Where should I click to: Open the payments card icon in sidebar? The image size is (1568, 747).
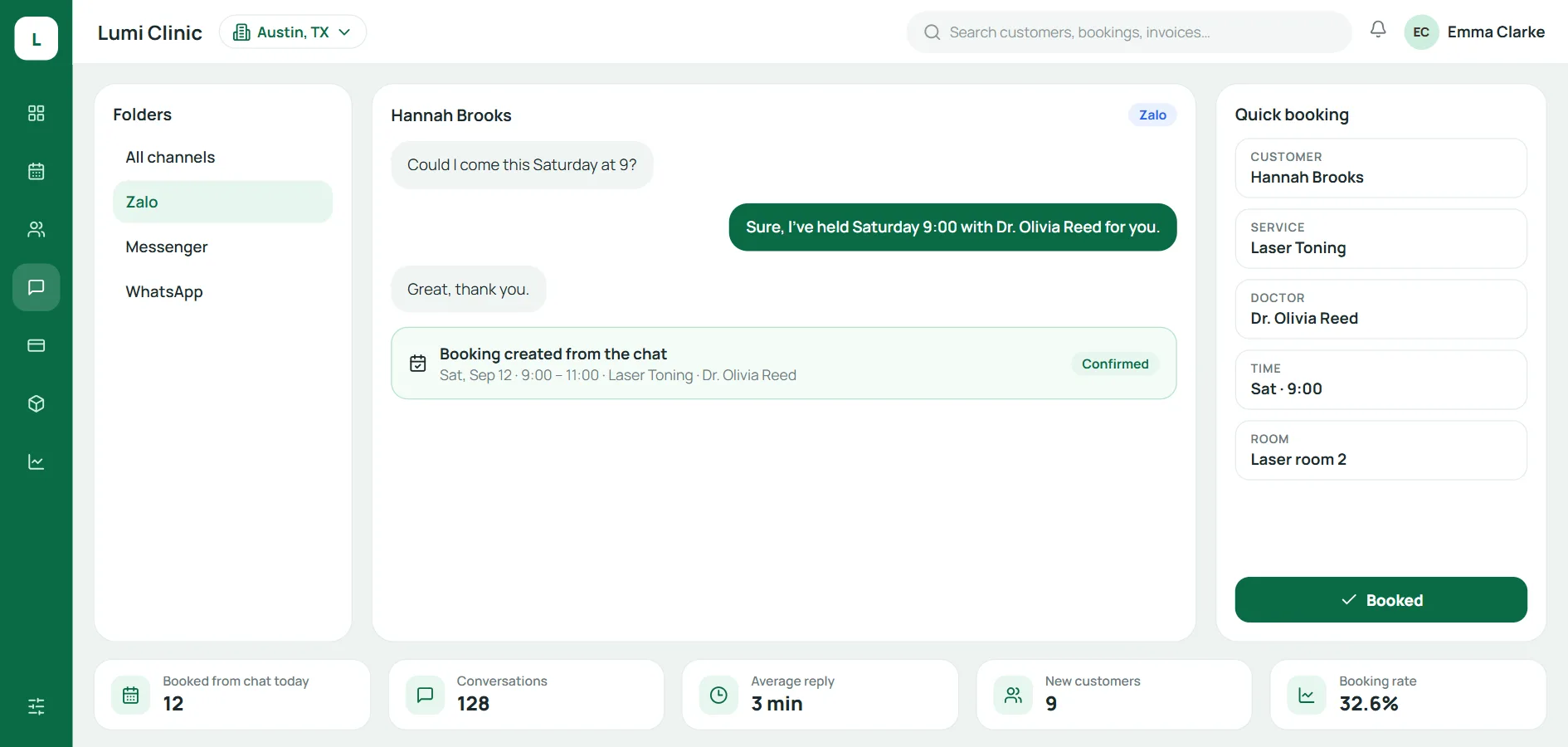[x=36, y=345]
